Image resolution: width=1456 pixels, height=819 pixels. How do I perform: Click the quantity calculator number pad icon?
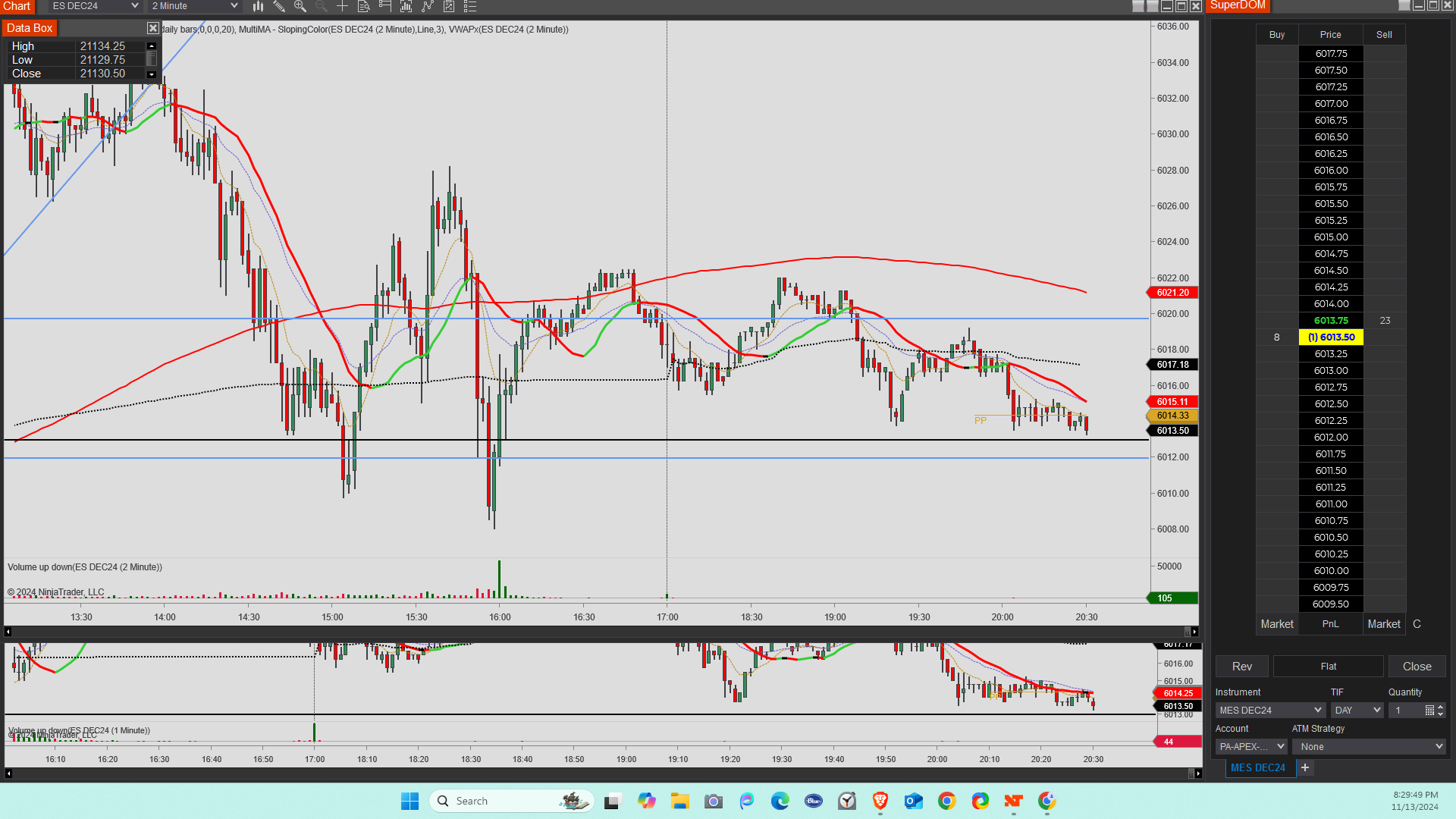pos(1429,711)
